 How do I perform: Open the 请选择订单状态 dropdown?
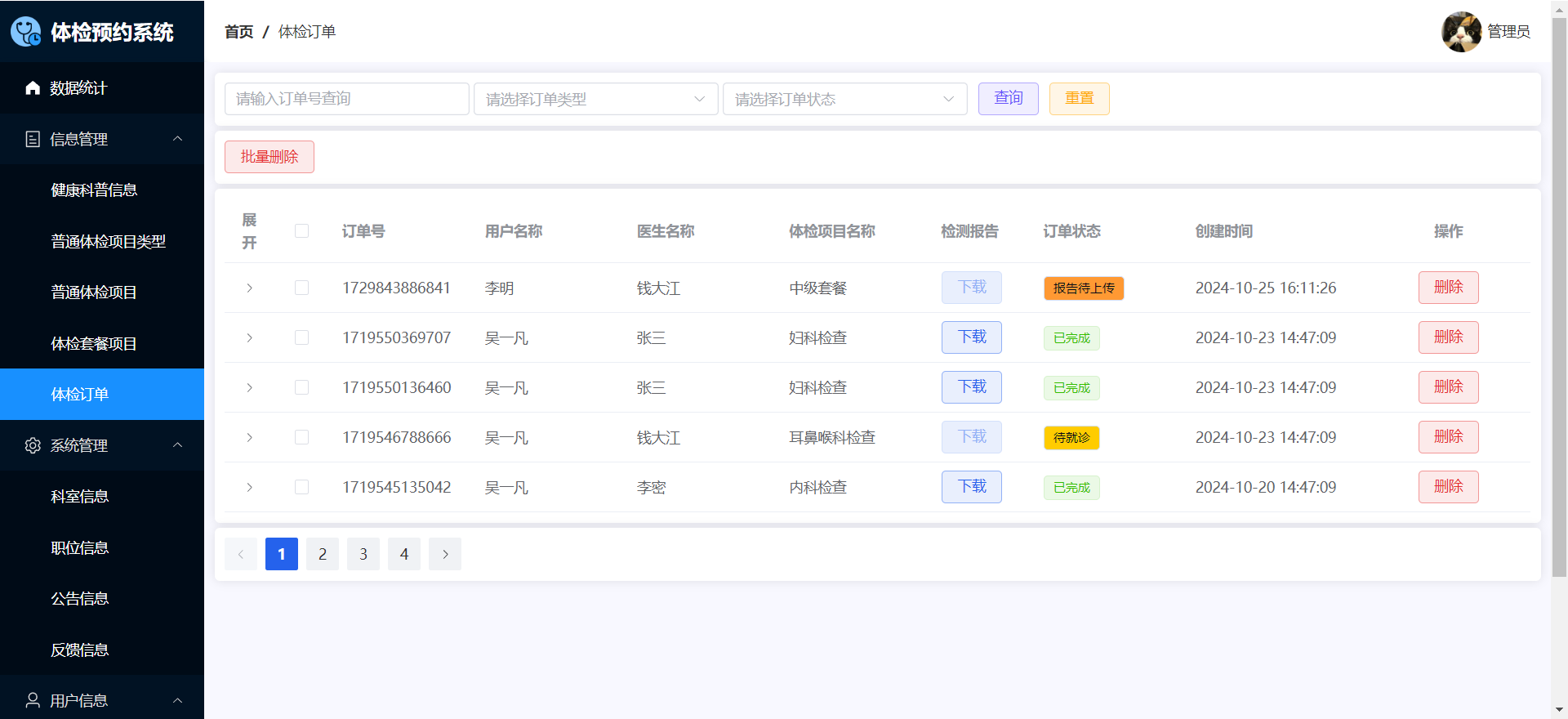tap(844, 99)
